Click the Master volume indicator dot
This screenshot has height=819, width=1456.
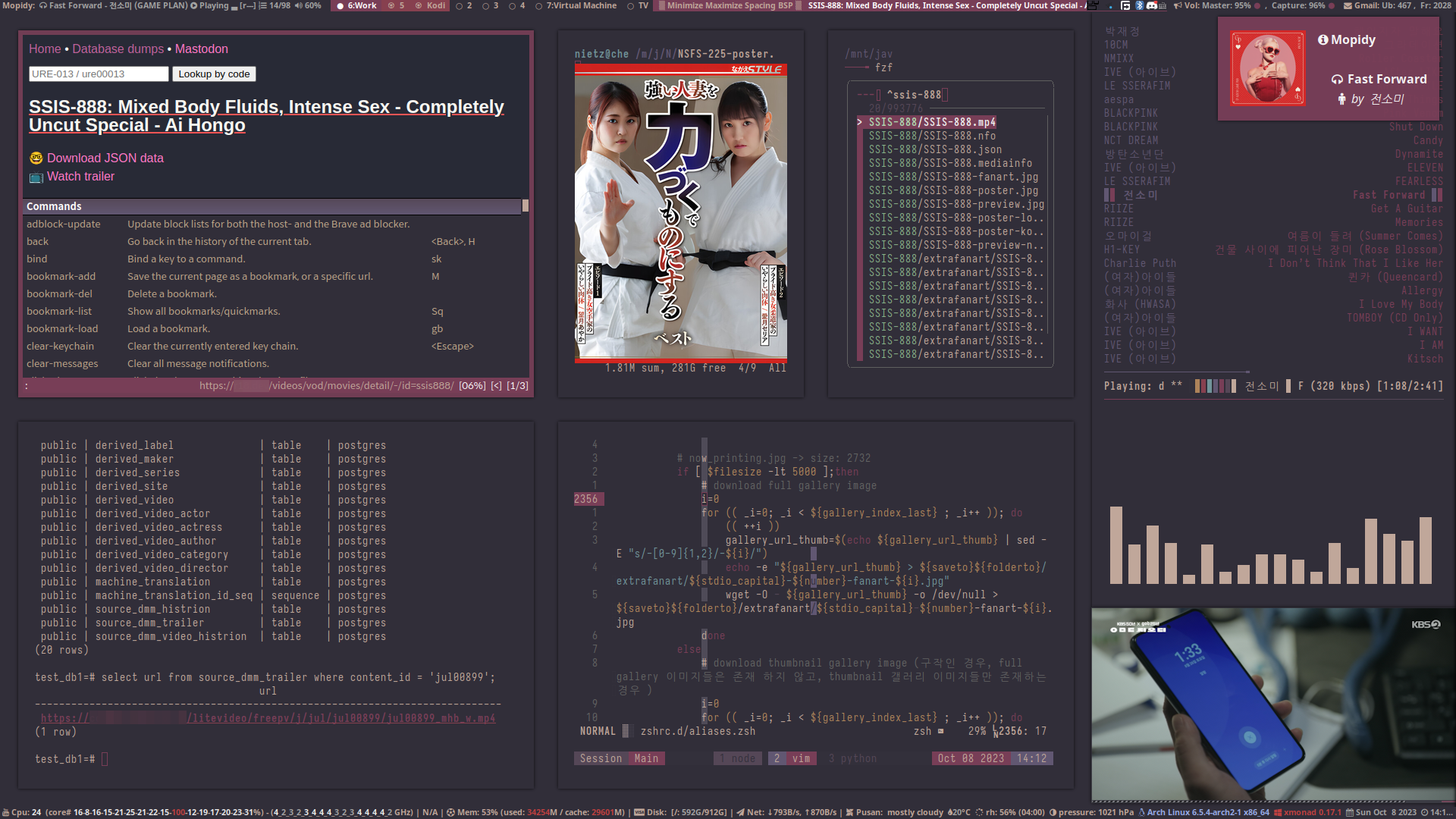point(1257,5)
